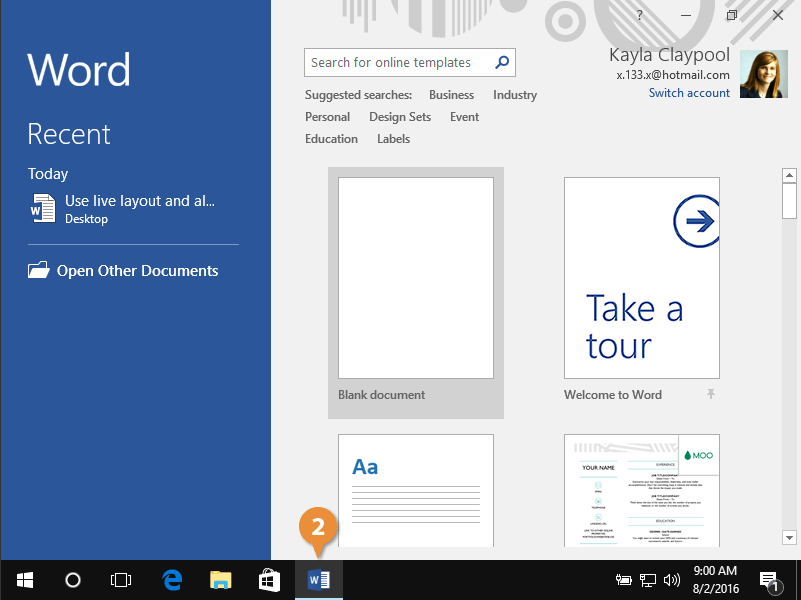Click Switch account

pyautogui.click(x=689, y=92)
